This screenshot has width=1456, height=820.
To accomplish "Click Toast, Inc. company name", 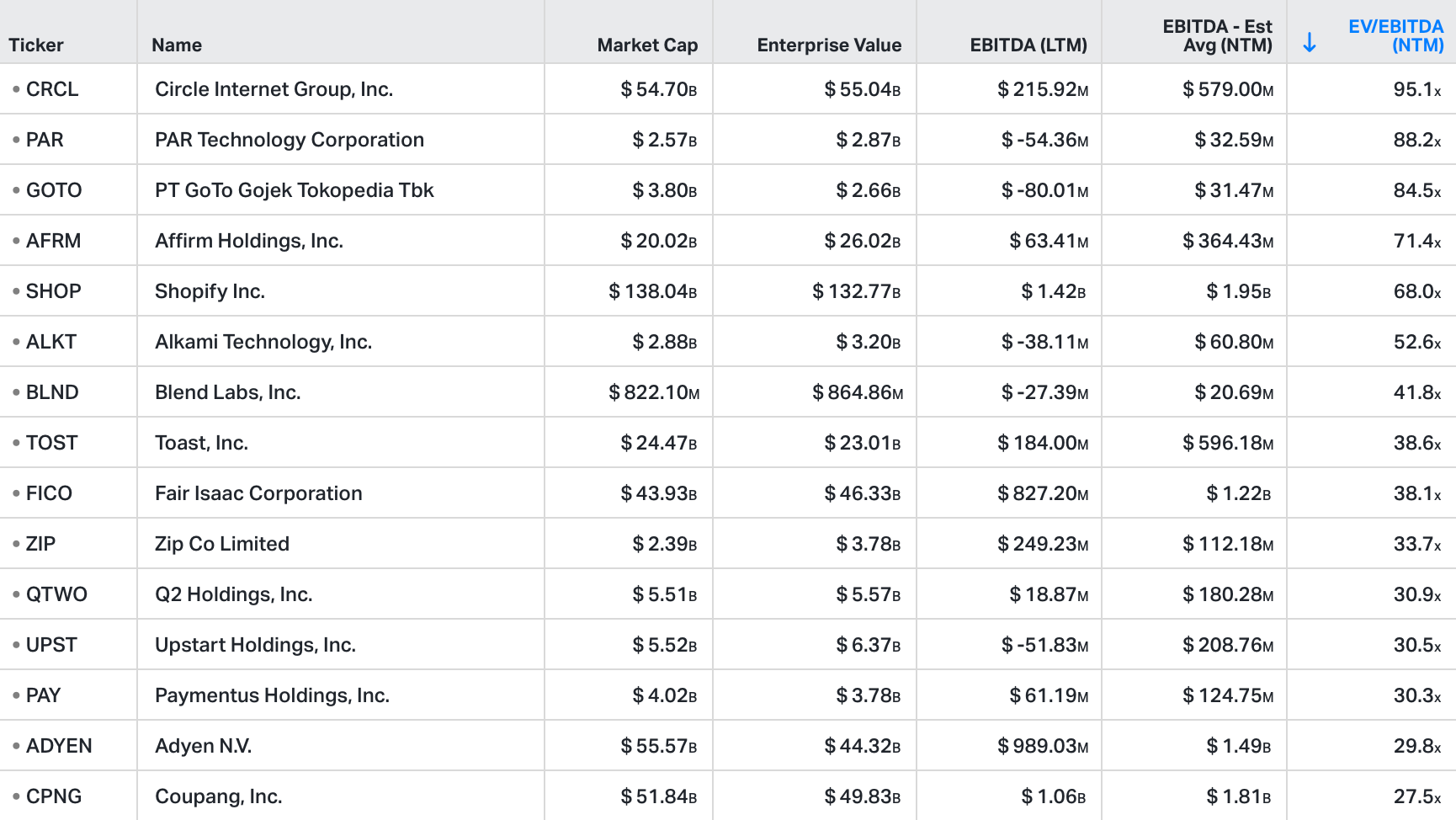I will tap(201, 443).
